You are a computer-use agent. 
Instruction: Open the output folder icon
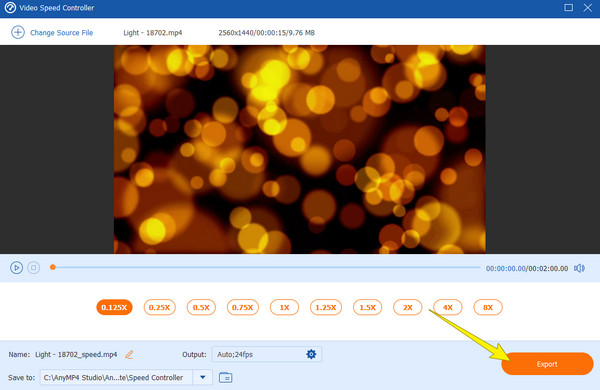(x=225, y=377)
